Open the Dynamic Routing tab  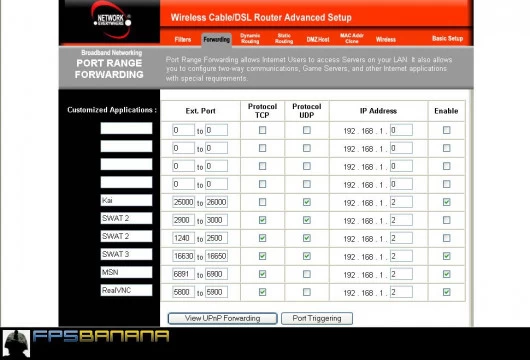pyautogui.click(x=250, y=38)
